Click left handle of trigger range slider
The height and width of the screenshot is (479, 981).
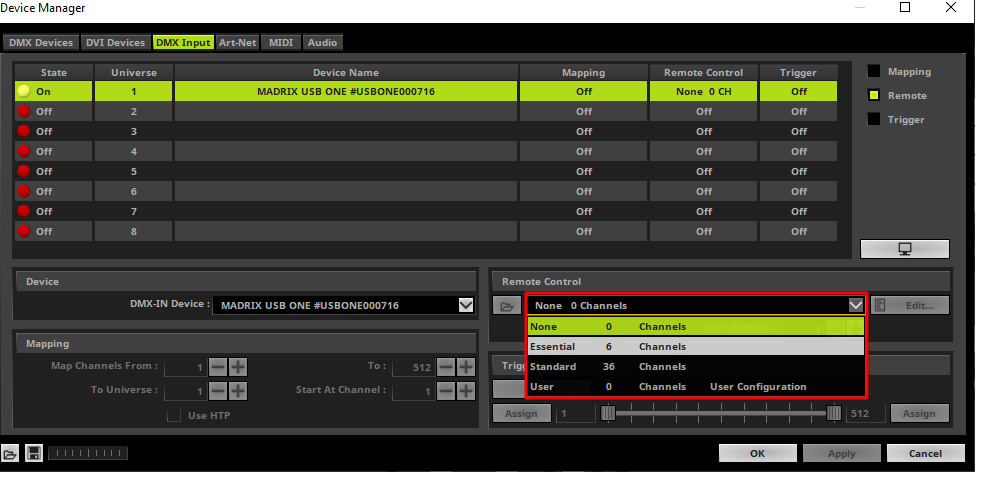(x=608, y=413)
